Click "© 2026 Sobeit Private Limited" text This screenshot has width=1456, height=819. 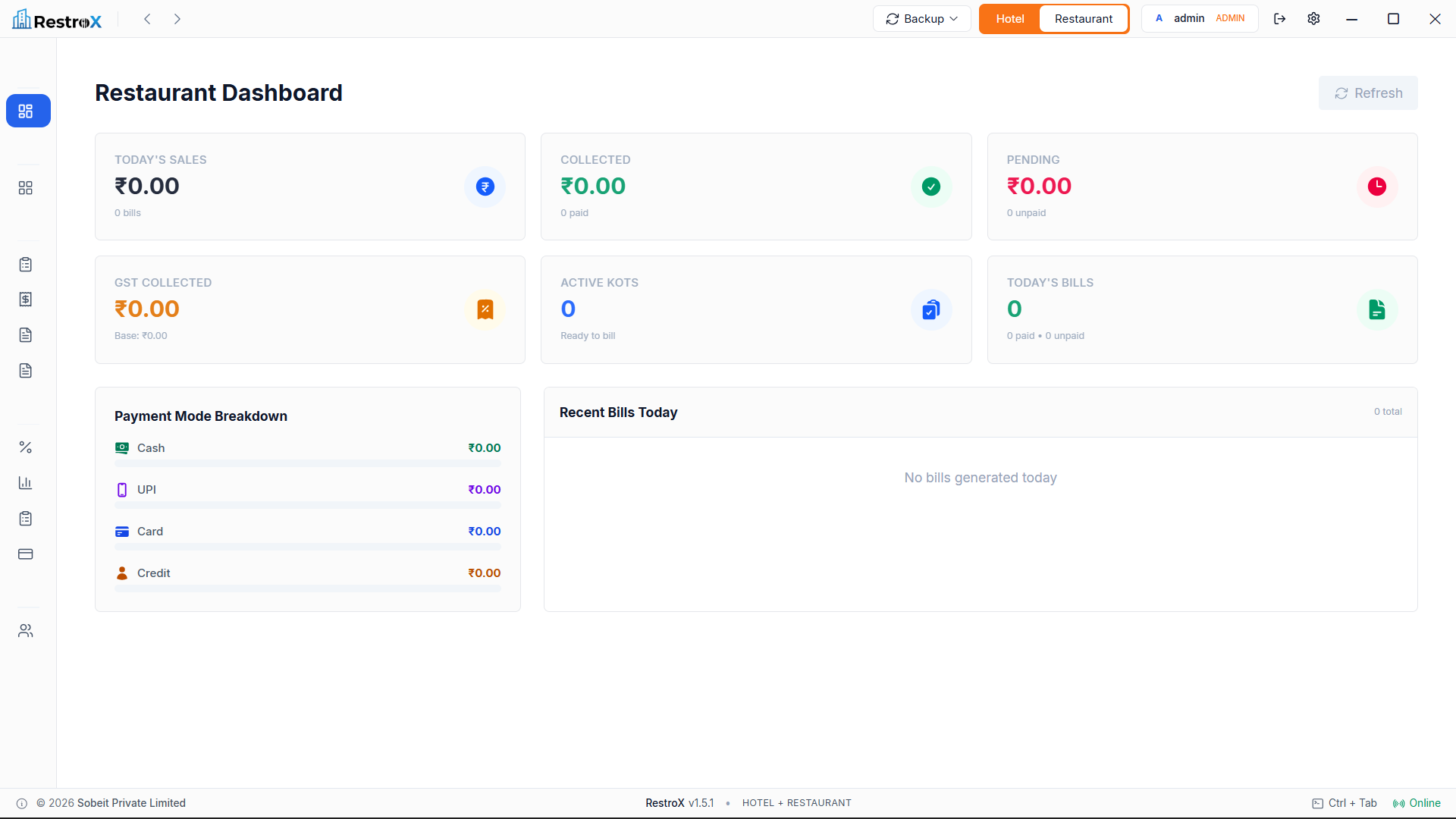pyautogui.click(x=111, y=804)
